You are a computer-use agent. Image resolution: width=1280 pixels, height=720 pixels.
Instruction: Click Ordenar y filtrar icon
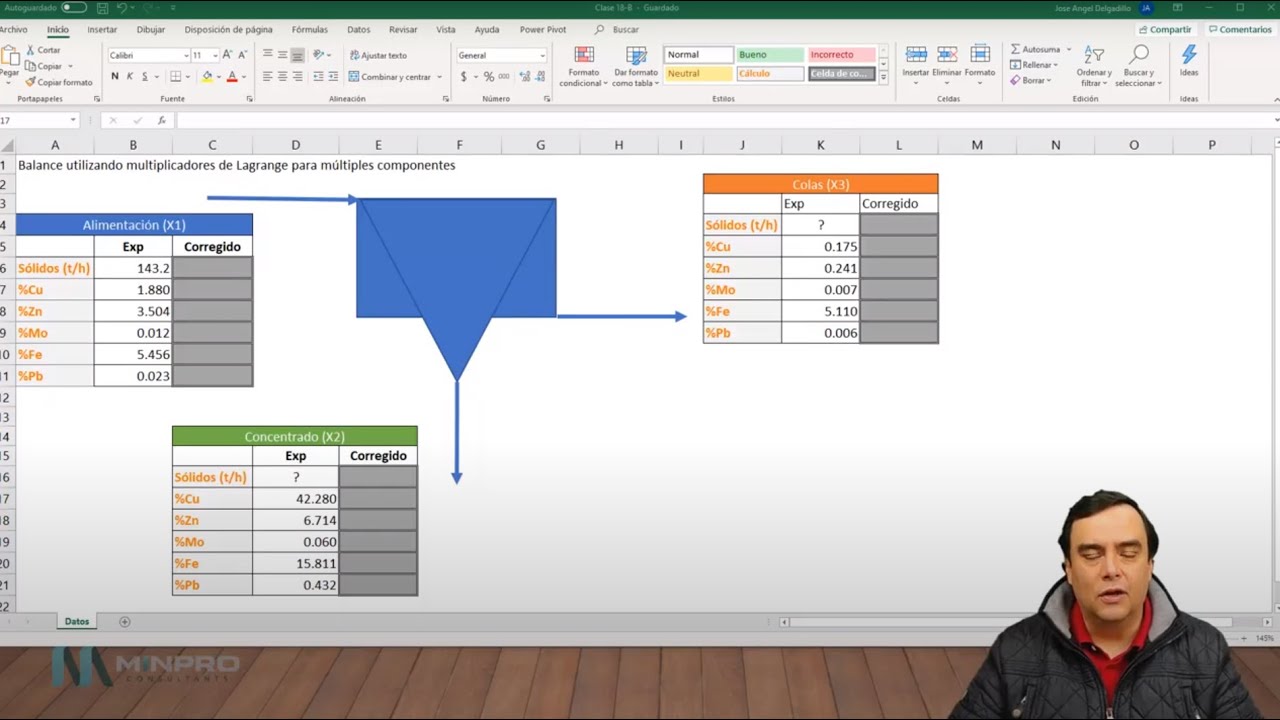1094,56
